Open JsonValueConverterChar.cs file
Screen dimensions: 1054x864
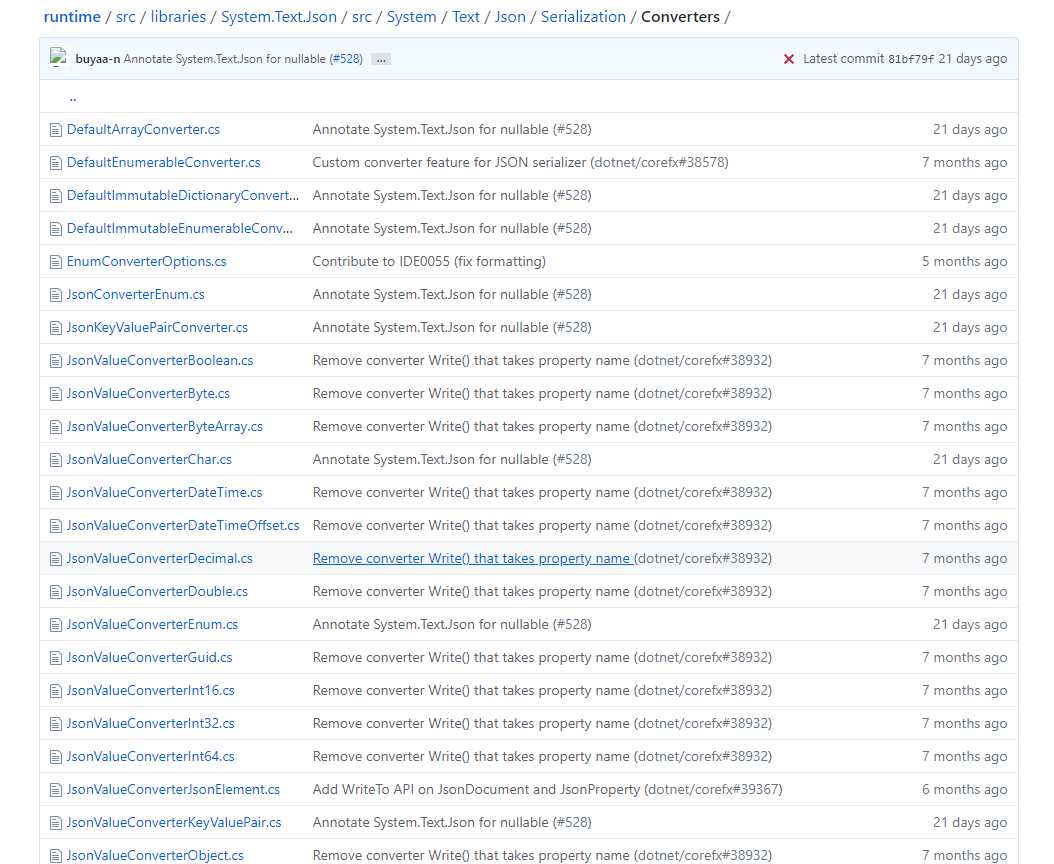coord(149,459)
